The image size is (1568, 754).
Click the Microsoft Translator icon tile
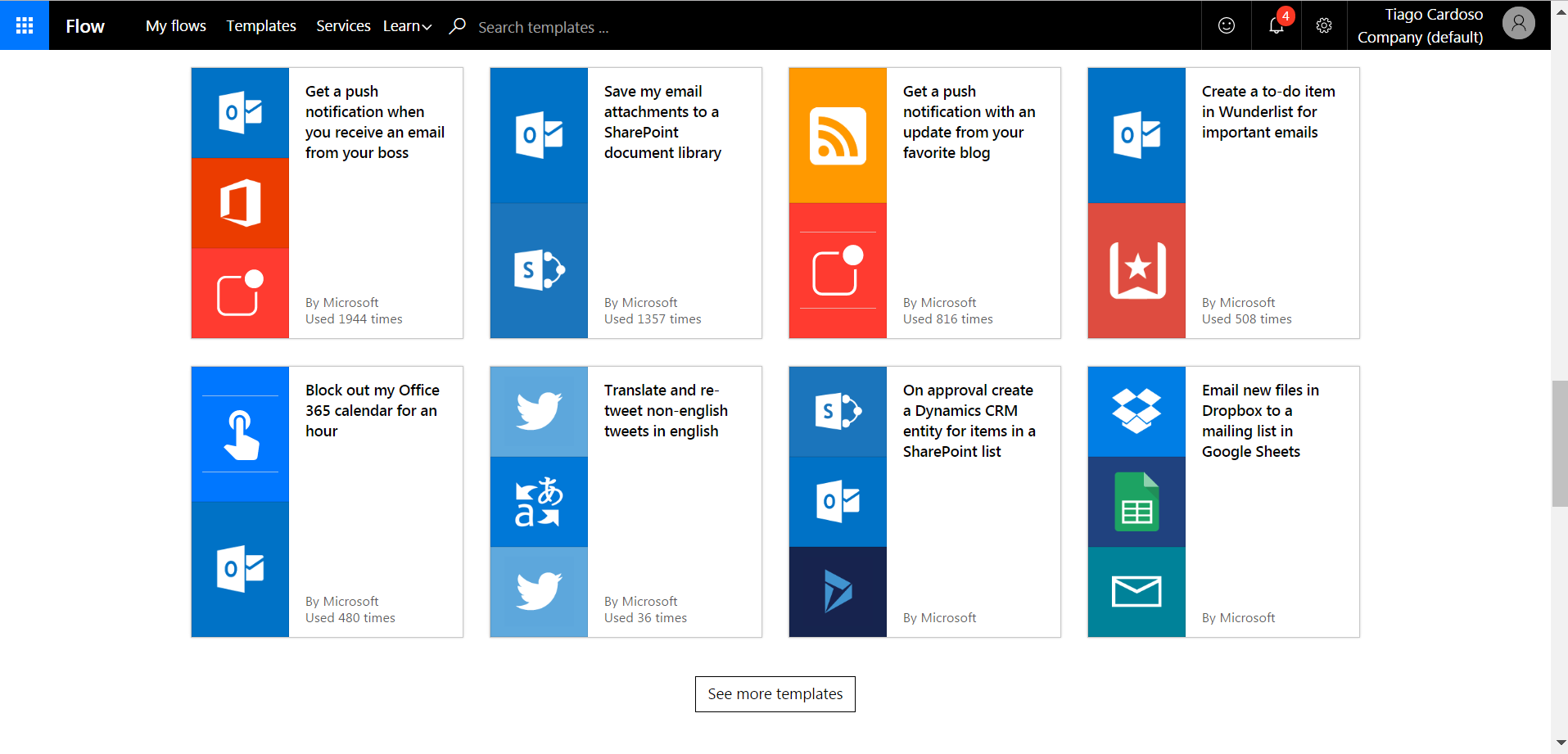539,502
